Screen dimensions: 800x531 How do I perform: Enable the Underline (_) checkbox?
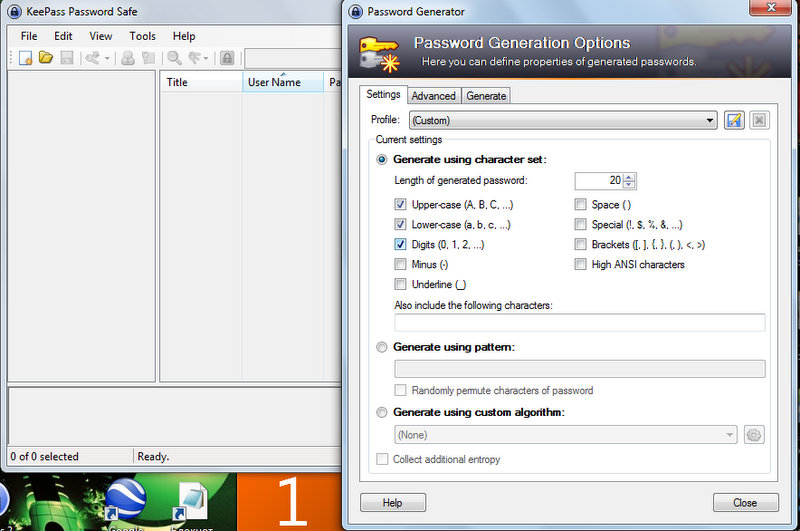[x=401, y=284]
